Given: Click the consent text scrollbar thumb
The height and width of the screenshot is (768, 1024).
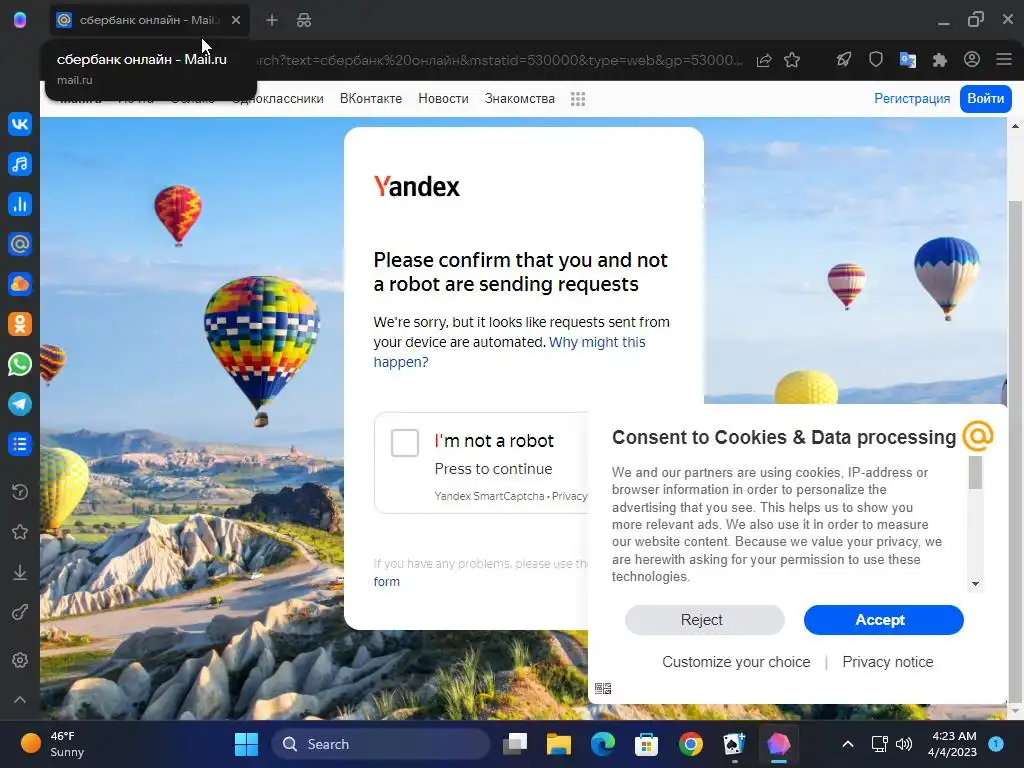Looking at the screenshot, I should (x=975, y=473).
